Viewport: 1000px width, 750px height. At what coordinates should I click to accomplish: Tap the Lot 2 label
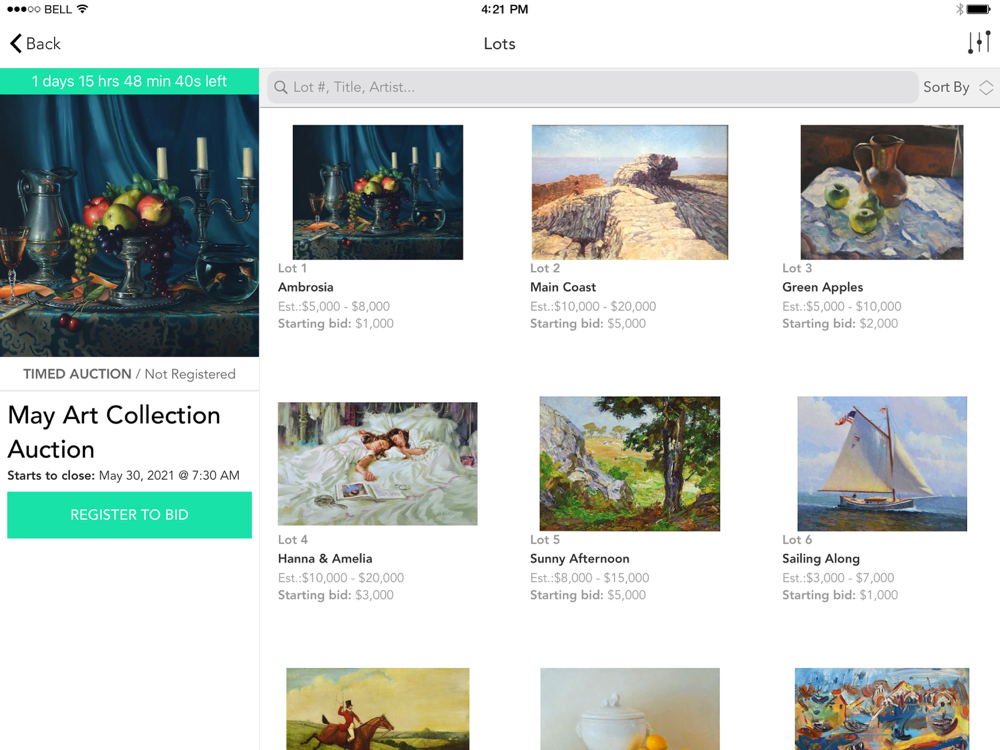(x=545, y=268)
